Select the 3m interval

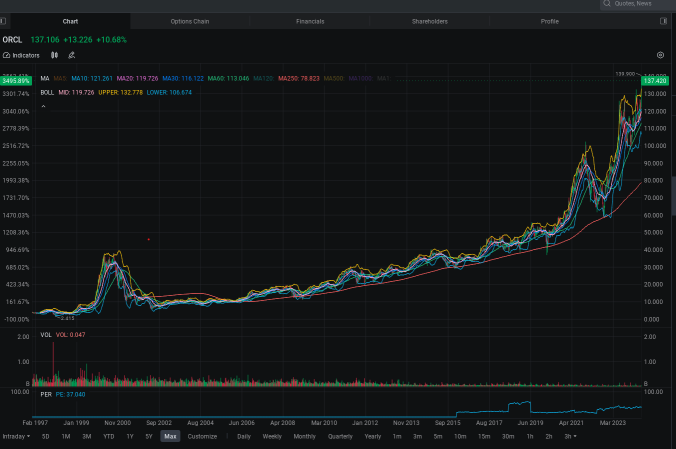[x=417, y=436]
